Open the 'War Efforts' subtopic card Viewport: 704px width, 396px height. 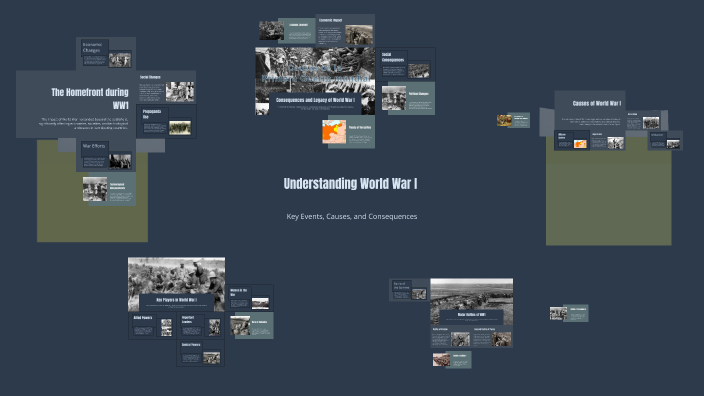106,155
